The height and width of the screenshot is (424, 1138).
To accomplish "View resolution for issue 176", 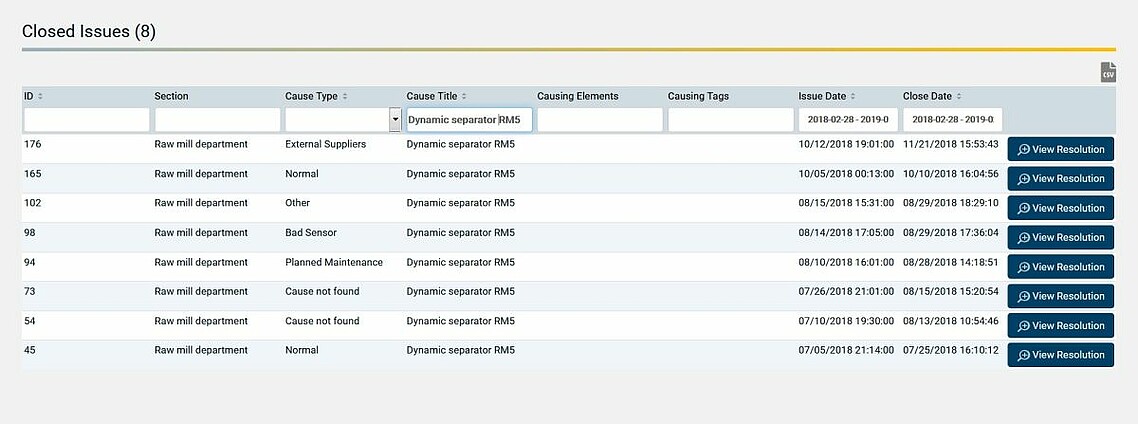I will (1060, 149).
